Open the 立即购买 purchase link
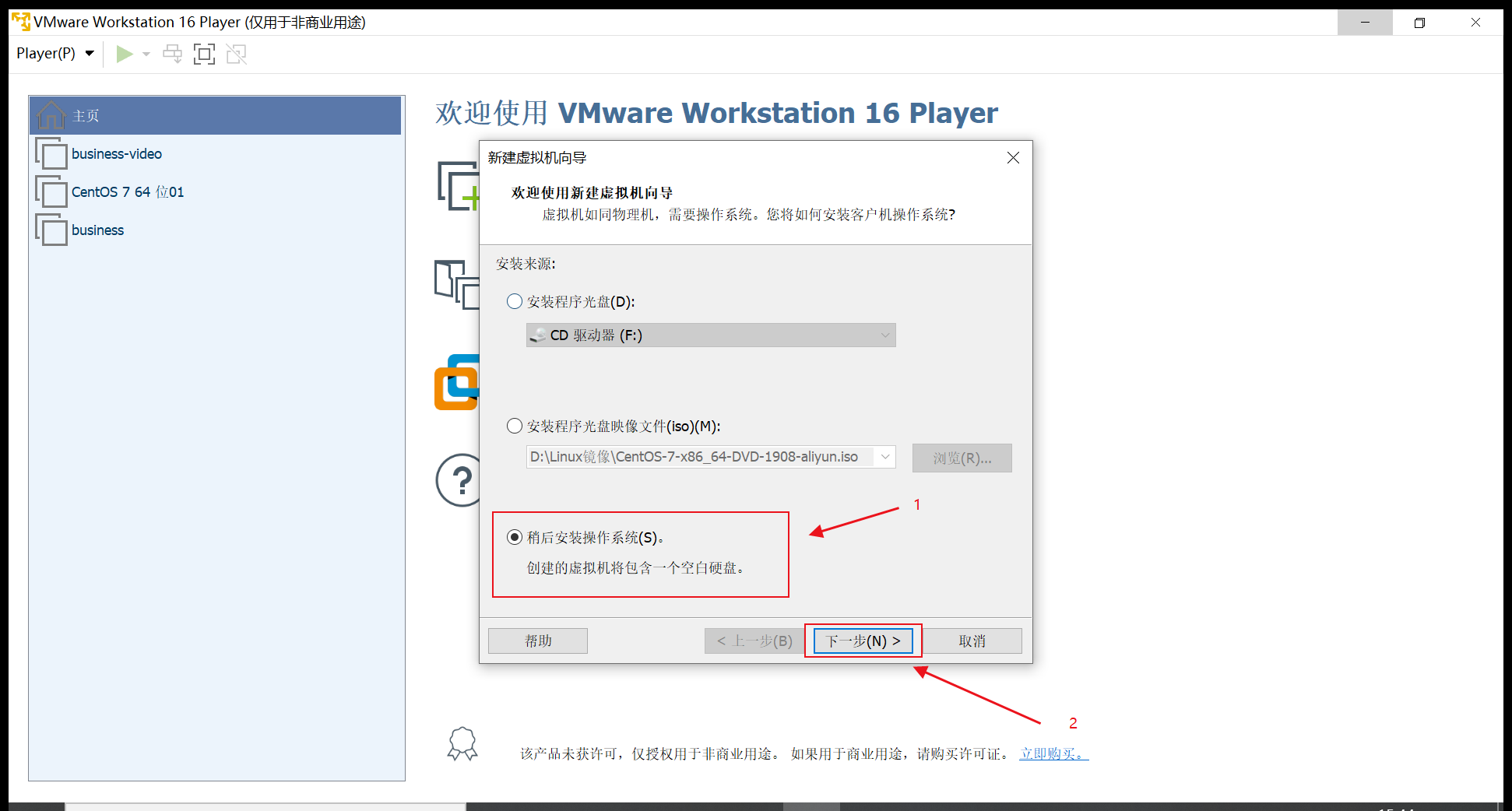The height and width of the screenshot is (811, 1512). tap(1054, 754)
